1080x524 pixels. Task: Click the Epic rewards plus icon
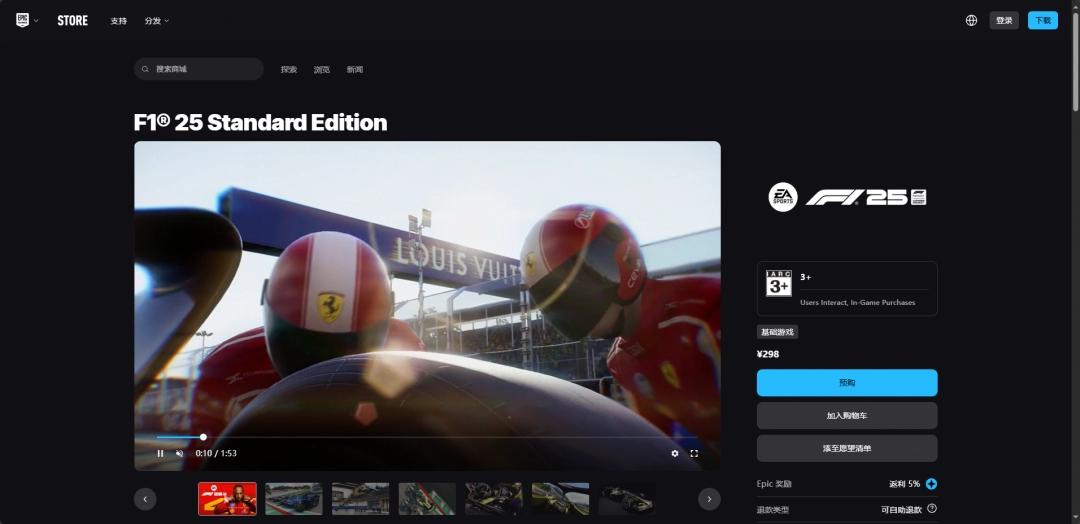[x=931, y=484]
